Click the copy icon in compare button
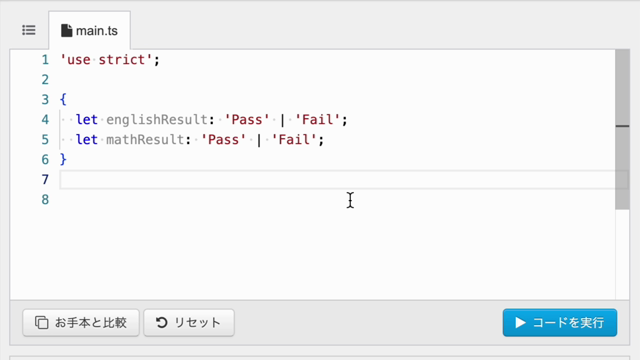This screenshot has width=640, height=360. tap(41, 322)
